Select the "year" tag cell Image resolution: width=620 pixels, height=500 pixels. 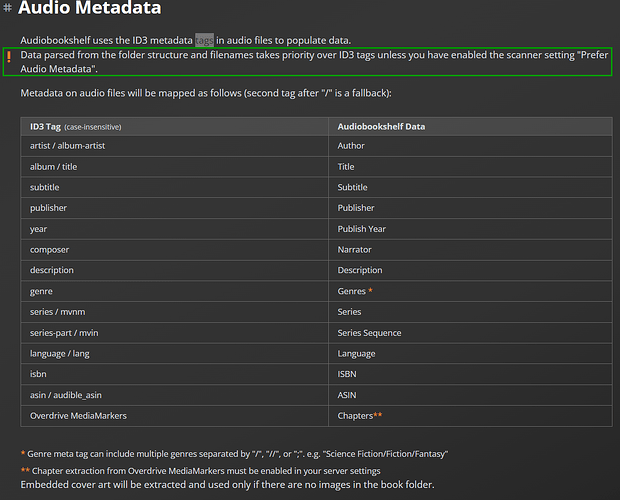(x=174, y=229)
